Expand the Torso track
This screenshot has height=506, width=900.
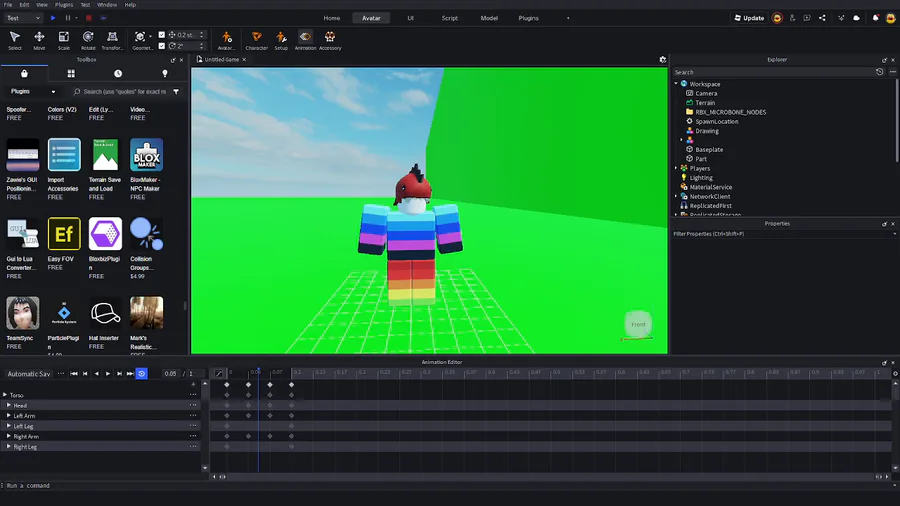coord(5,395)
